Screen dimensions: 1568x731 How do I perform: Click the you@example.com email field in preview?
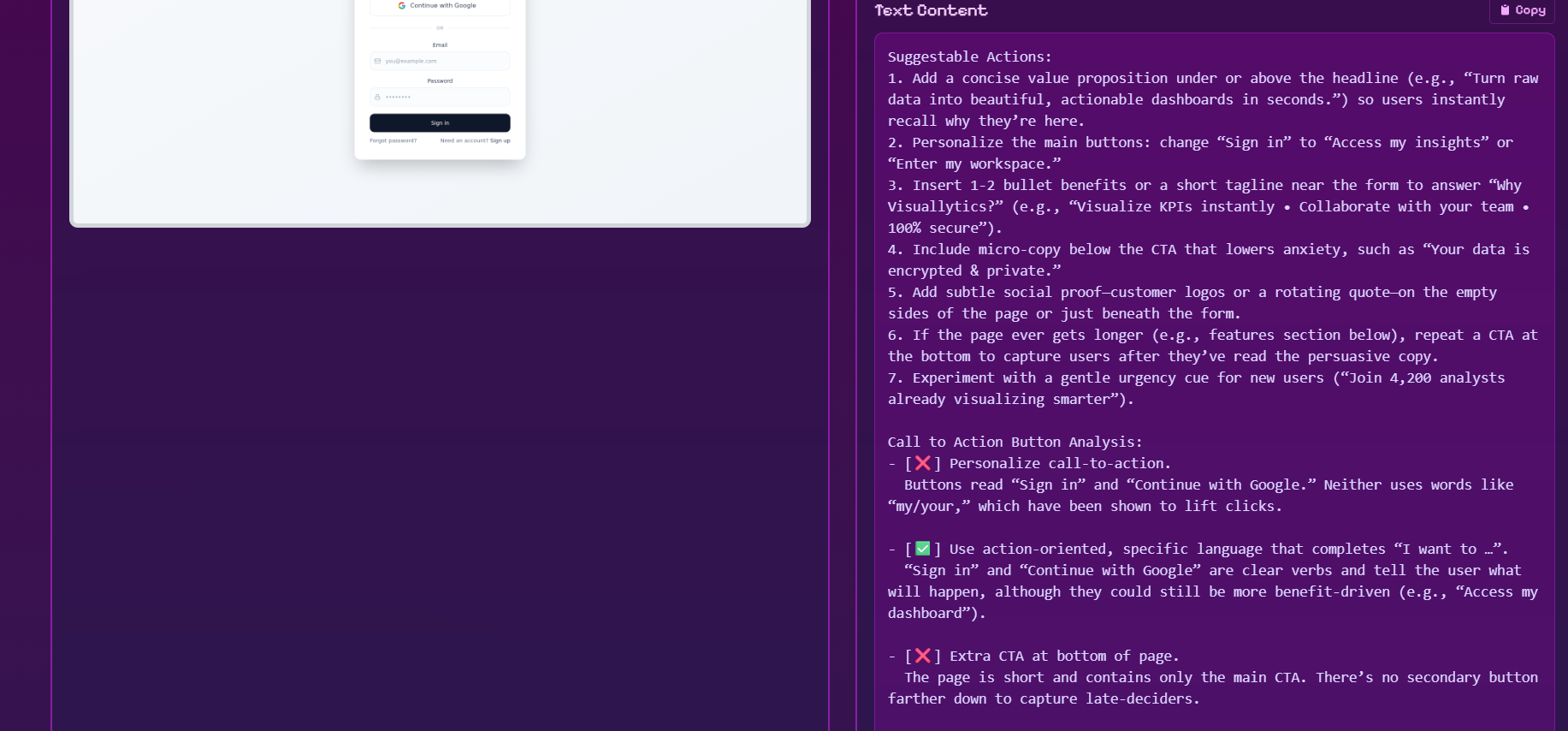pyautogui.click(x=440, y=61)
